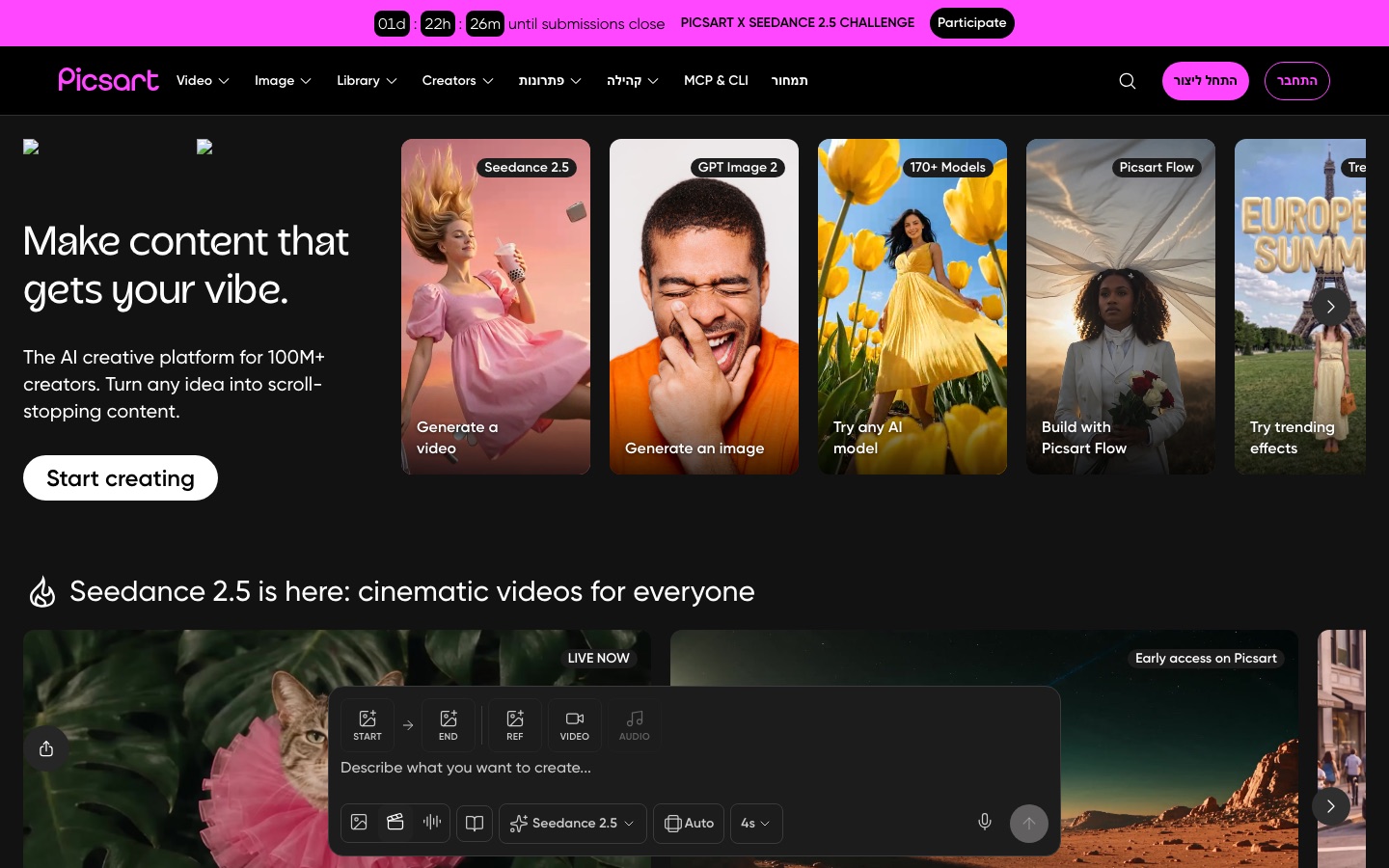The image size is (1389, 868).
Task: Switch to audio generation mode toggle
Action: pos(432,823)
